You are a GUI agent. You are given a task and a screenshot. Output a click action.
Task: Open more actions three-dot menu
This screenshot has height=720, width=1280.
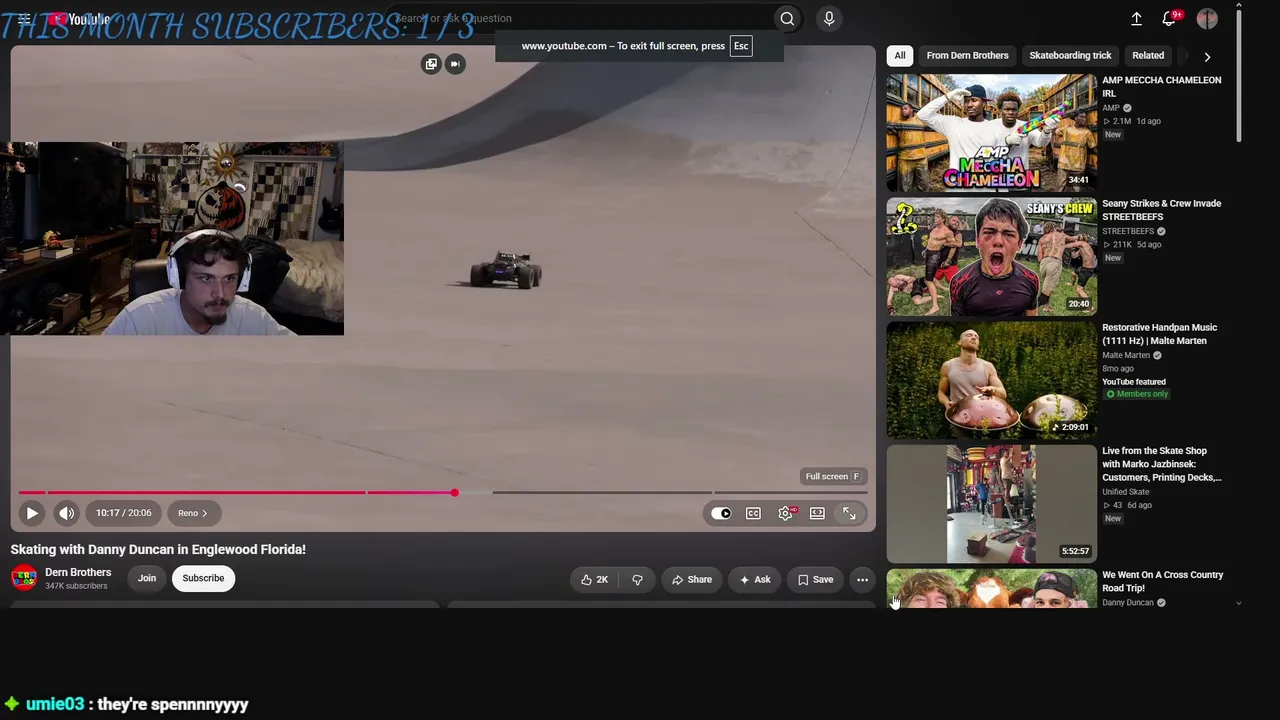tap(862, 579)
